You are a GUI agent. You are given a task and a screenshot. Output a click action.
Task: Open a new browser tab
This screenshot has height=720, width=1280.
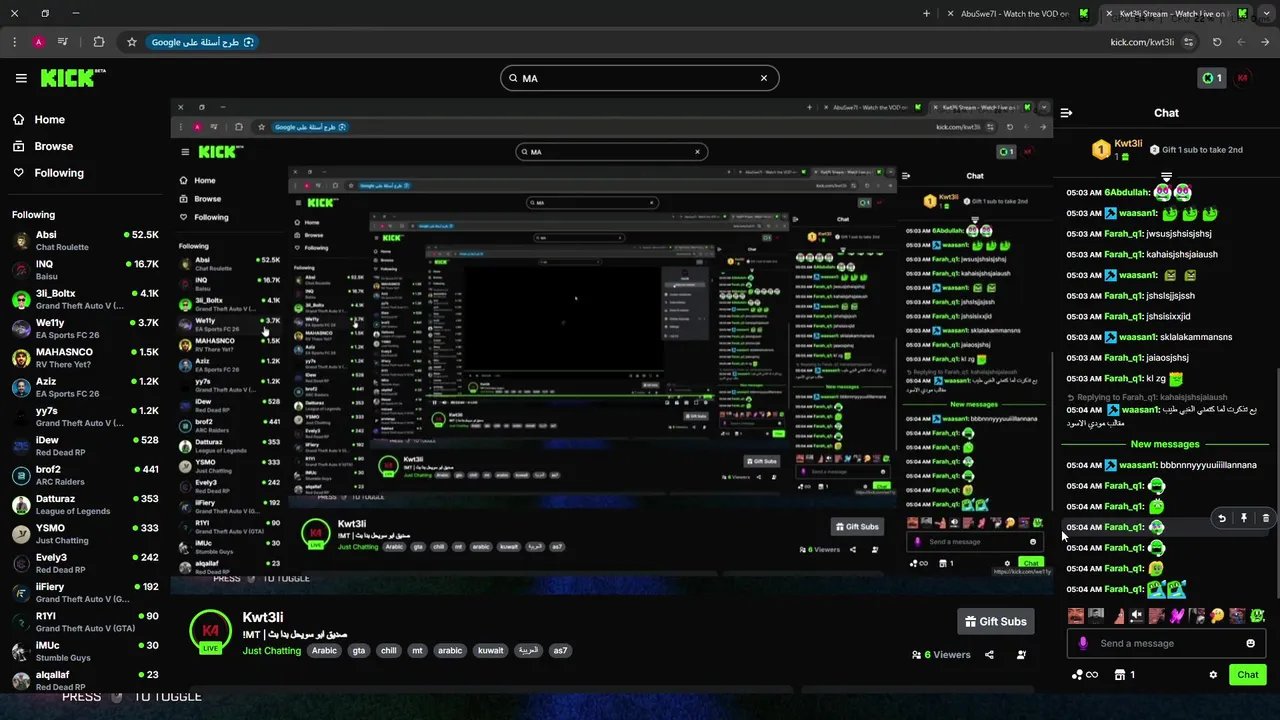coord(926,14)
